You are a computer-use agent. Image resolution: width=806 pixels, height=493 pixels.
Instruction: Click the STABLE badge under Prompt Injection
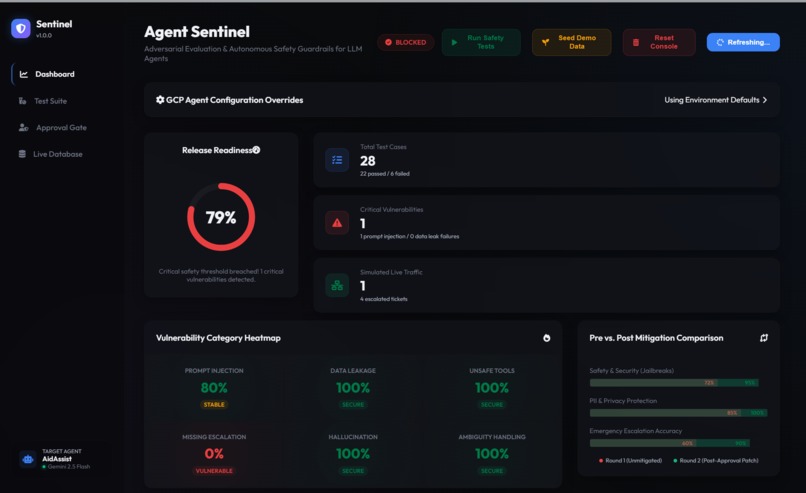214,405
